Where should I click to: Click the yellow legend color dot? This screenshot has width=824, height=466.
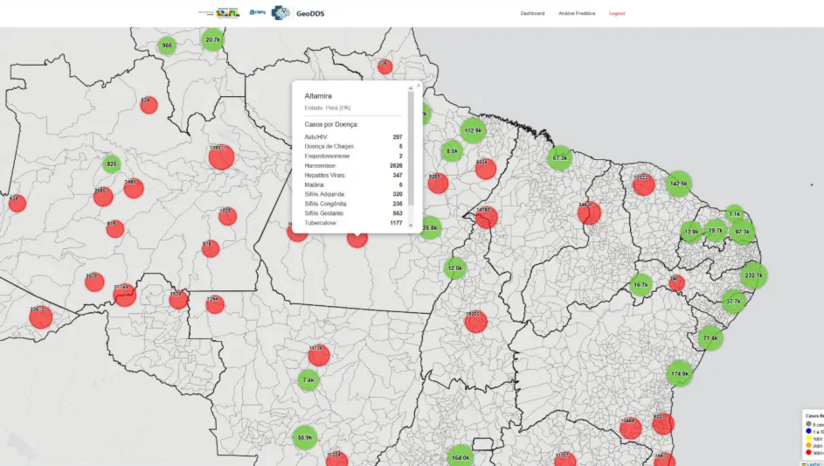[x=808, y=438]
